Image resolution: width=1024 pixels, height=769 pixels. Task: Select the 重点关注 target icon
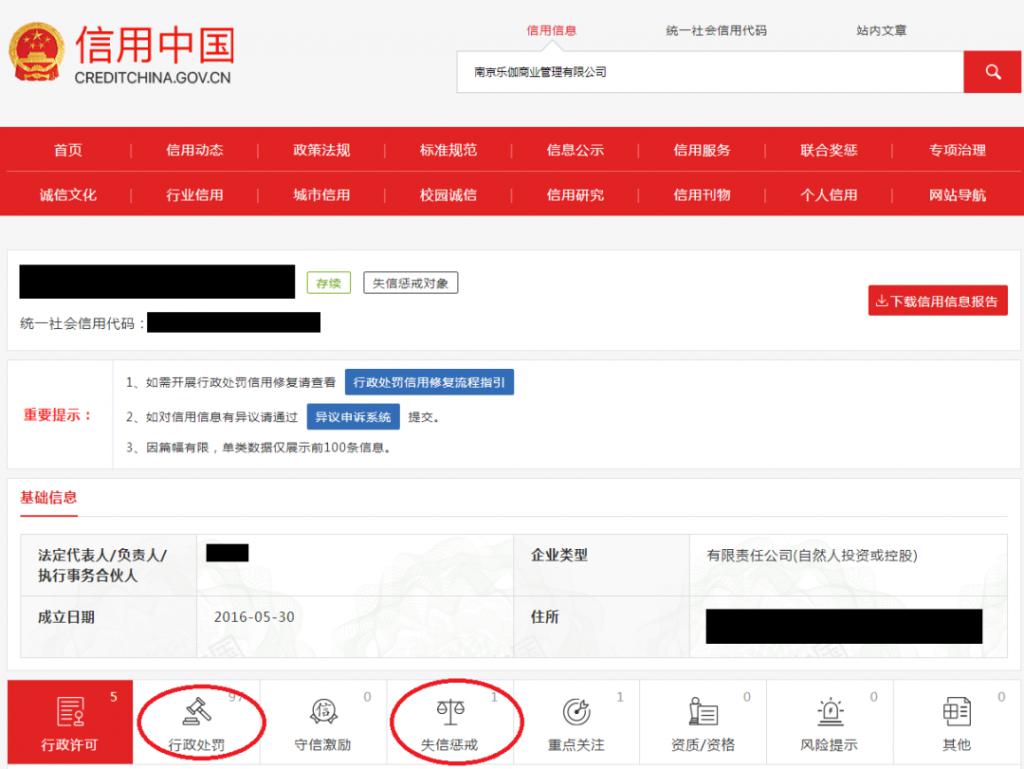(576, 712)
